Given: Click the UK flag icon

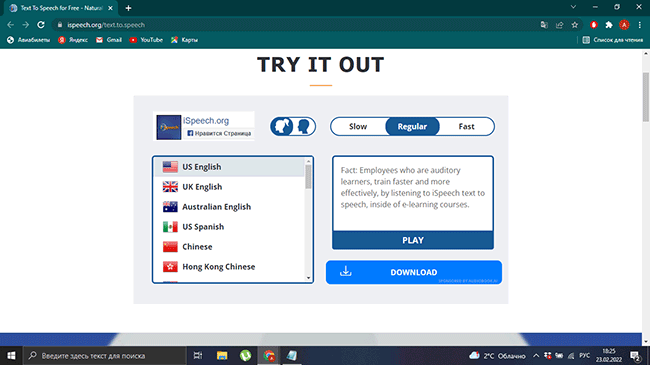Looking at the screenshot, I should [170, 187].
